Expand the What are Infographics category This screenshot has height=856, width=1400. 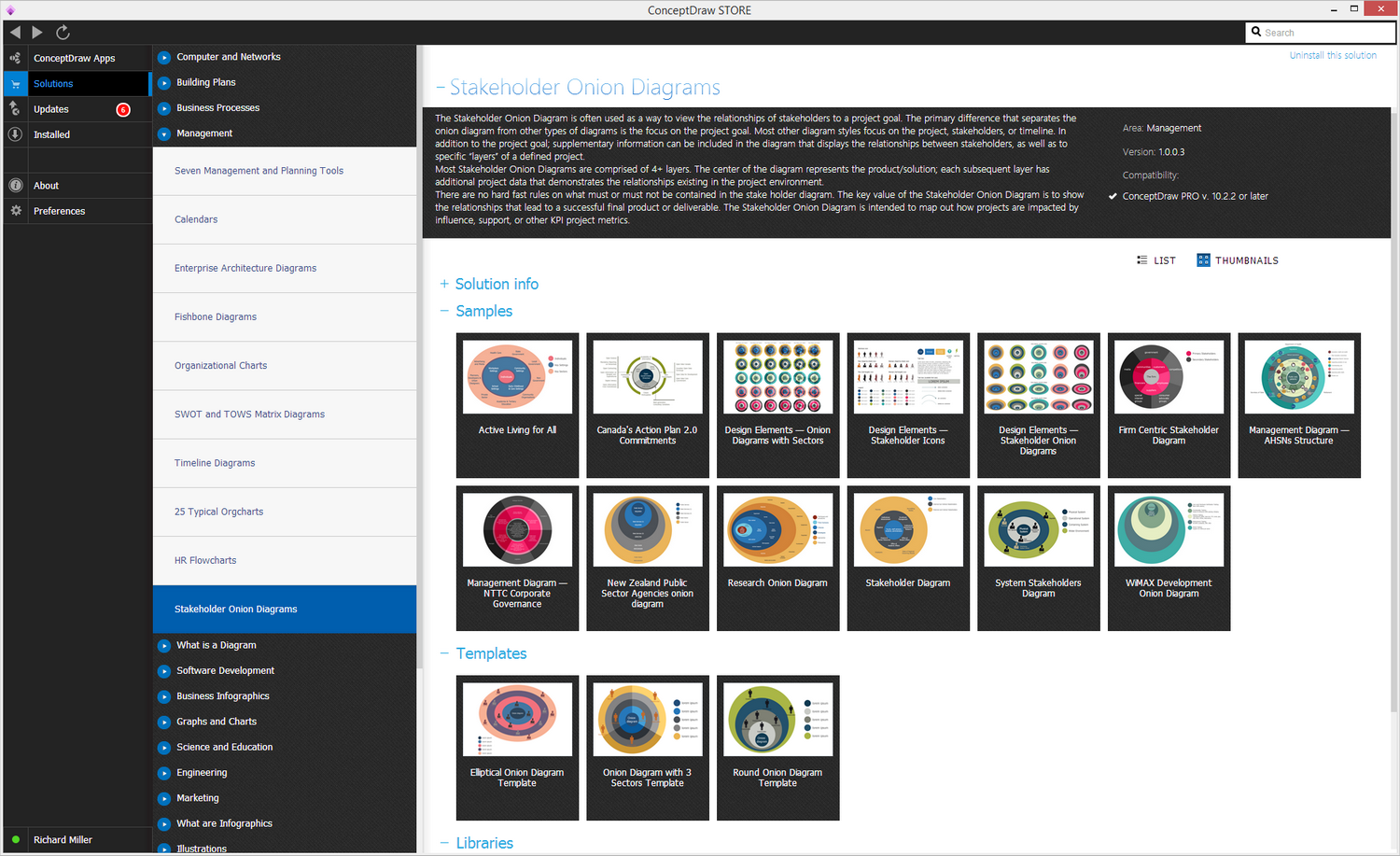tap(164, 824)
